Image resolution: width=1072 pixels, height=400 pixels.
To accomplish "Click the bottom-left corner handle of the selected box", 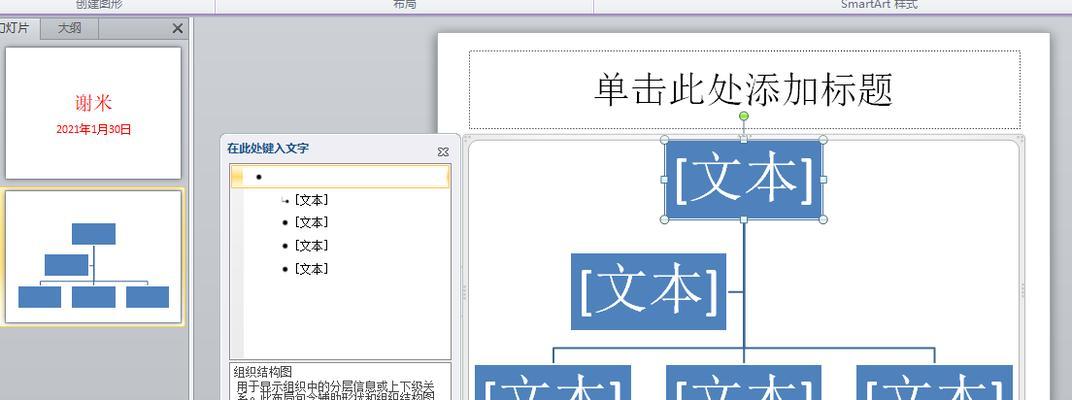I will tap(665, 219).
